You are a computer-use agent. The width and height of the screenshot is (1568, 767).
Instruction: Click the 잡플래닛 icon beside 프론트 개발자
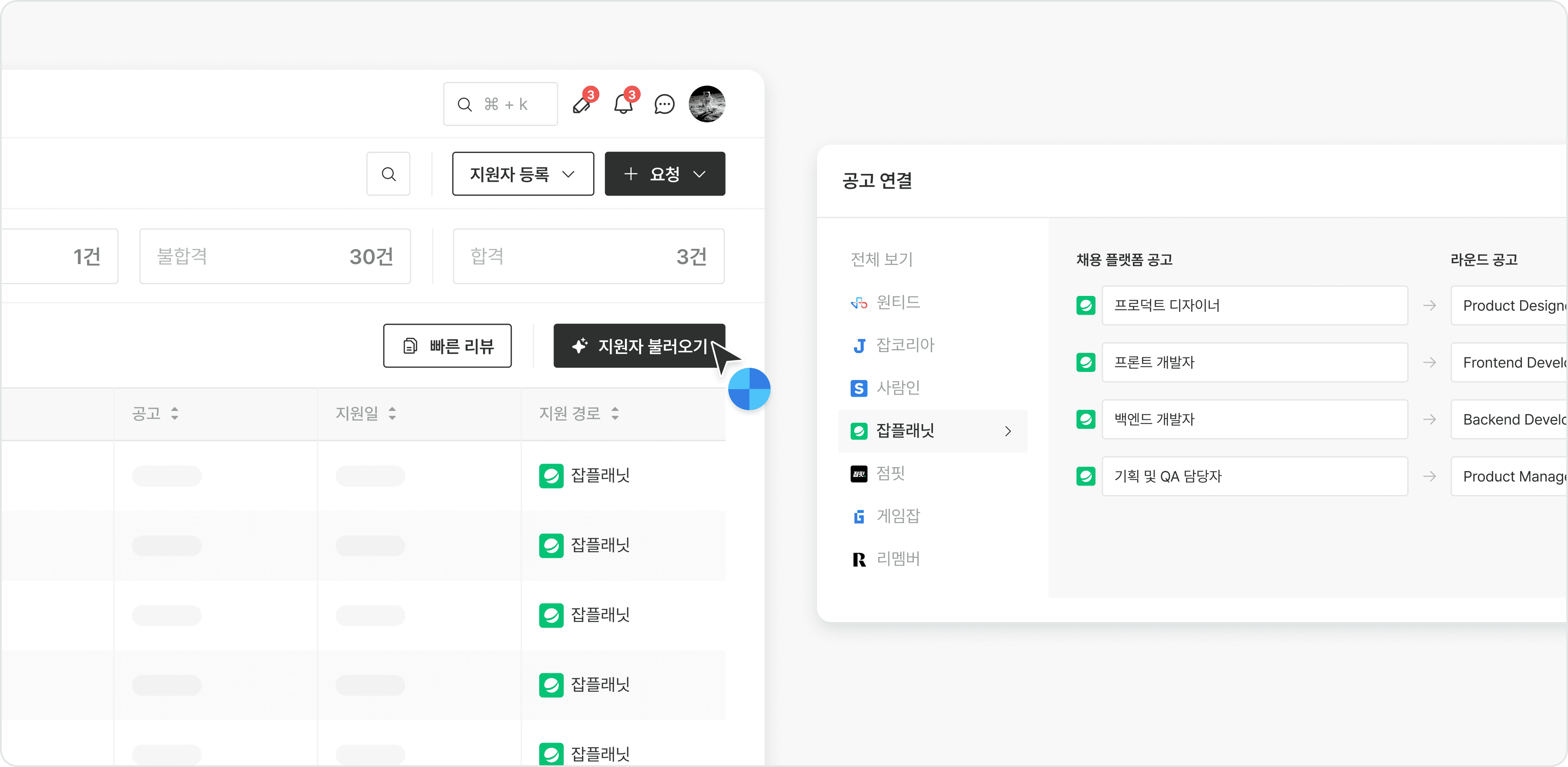(1086, 363)
